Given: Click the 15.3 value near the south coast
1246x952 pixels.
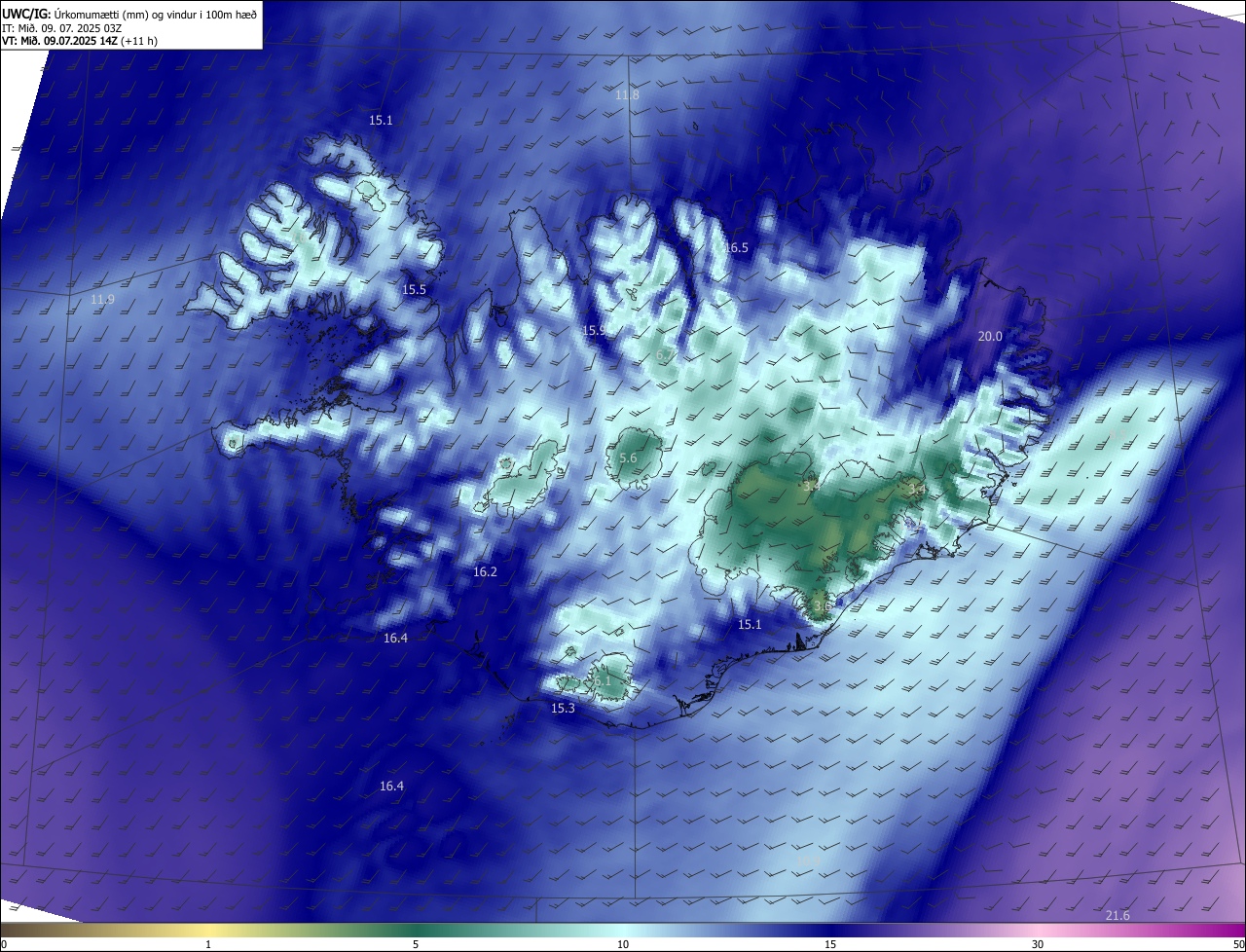Looking at the screenshot, I should pos(564,708).
